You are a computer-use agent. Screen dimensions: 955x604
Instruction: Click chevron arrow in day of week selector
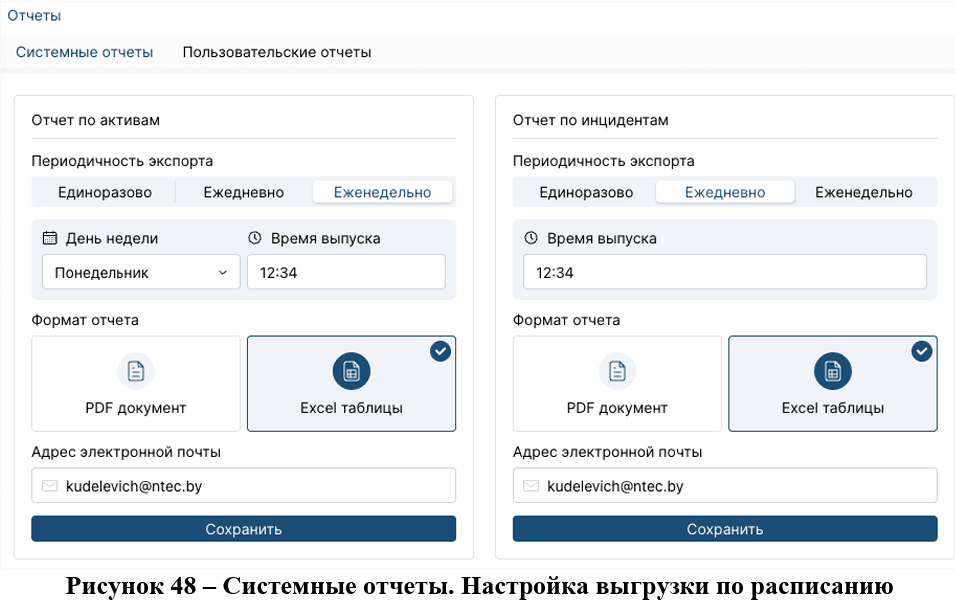point(223,272)
